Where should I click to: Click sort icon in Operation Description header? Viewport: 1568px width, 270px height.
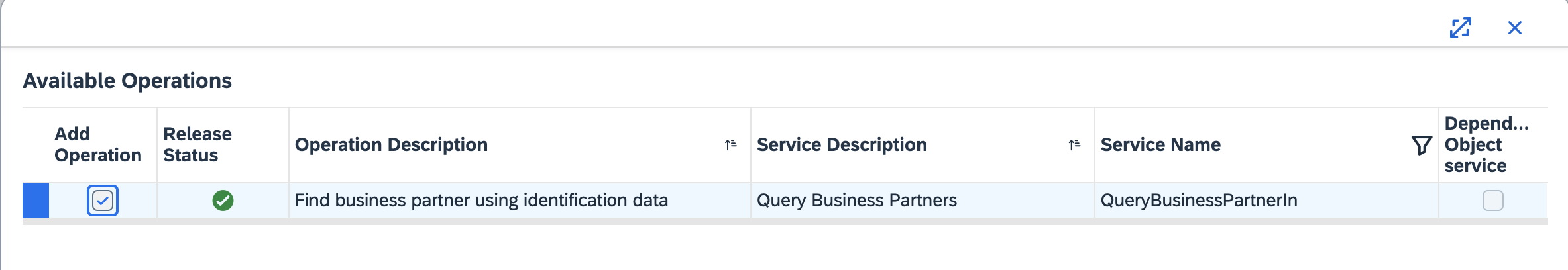[x=730, y=145]
